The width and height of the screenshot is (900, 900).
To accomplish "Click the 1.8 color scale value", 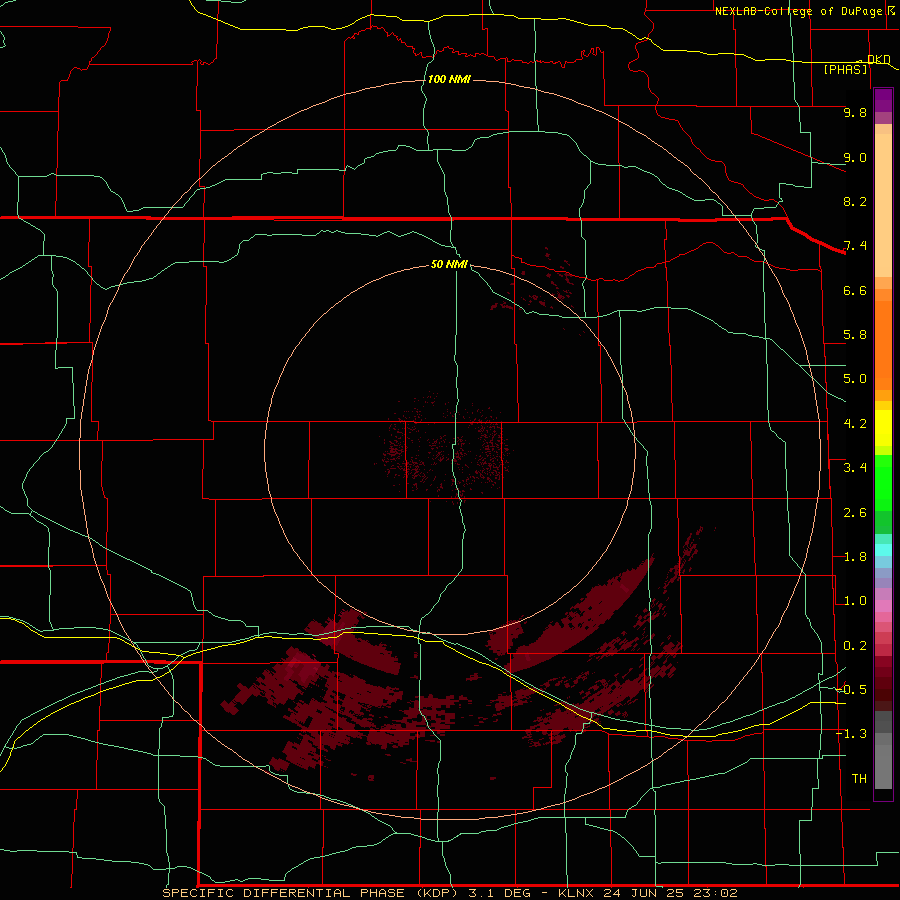I will [855, 557].
